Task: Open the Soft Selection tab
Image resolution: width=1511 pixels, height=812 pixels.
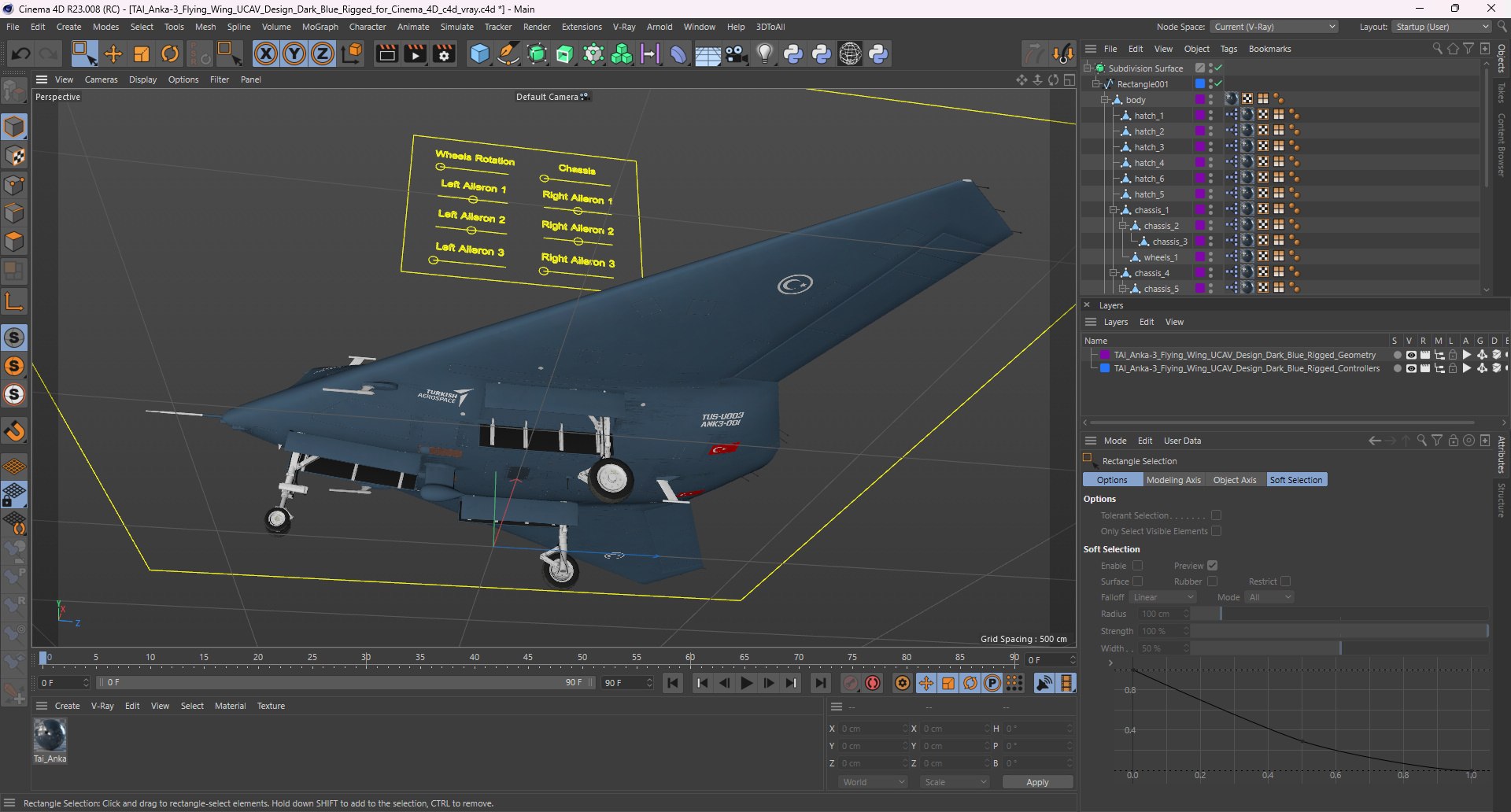Action: pos(1296,480)
